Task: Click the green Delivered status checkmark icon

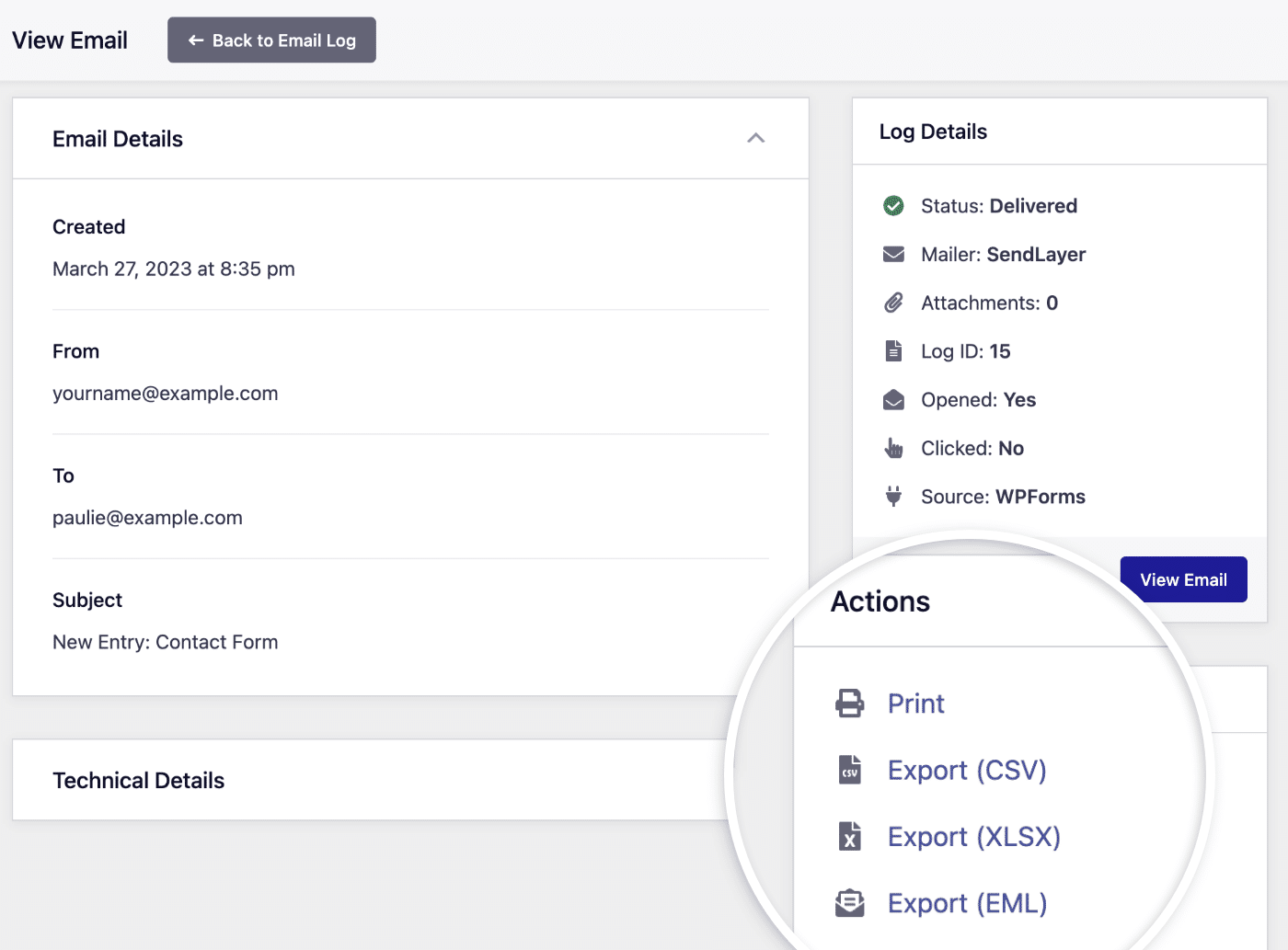Action: click(x=893, y=206)
